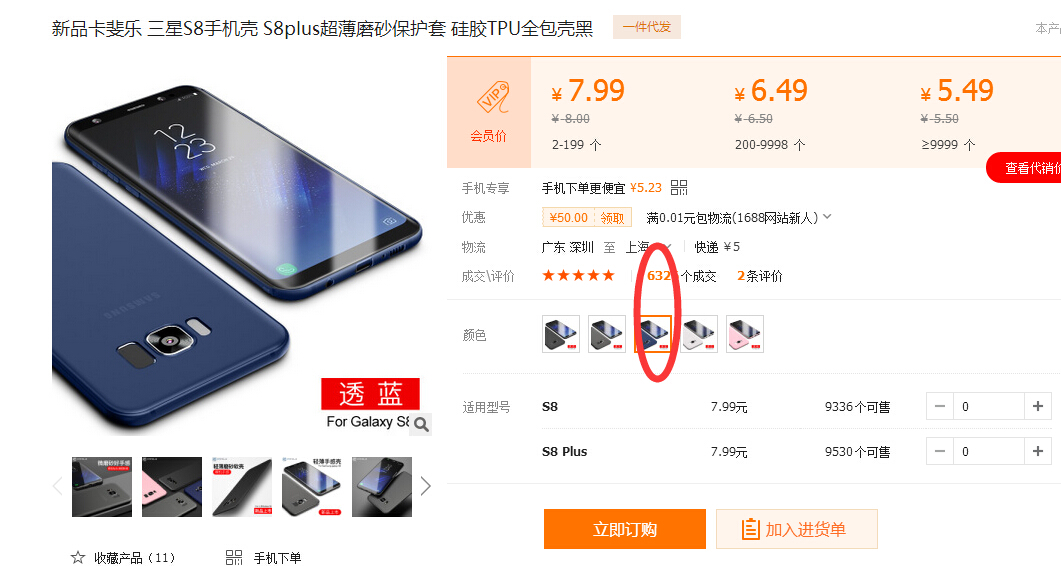Show next thumbnails with right arrow
Screen dimensions: 1061x566
[426, 486]
